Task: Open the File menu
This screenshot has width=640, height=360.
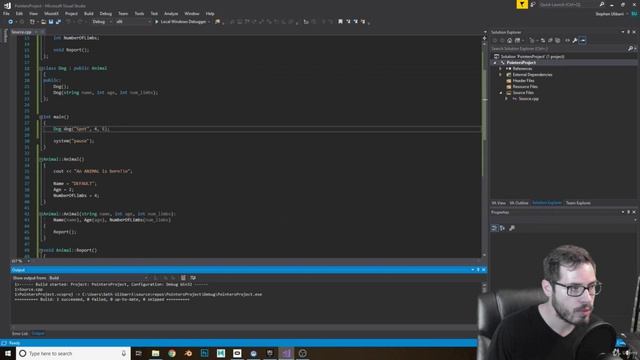Action: click(6, 13)
